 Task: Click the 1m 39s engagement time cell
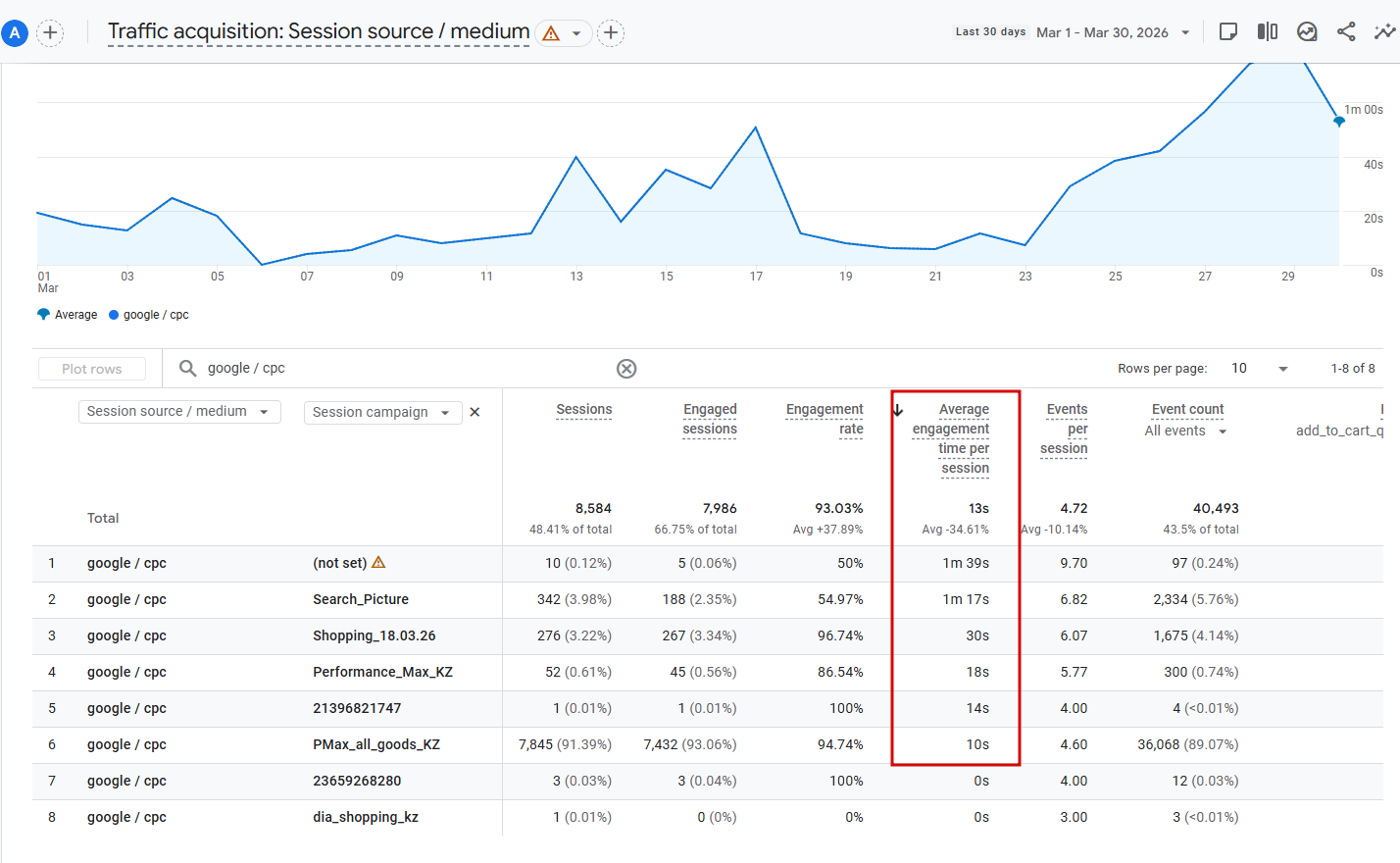pos(966,564)
